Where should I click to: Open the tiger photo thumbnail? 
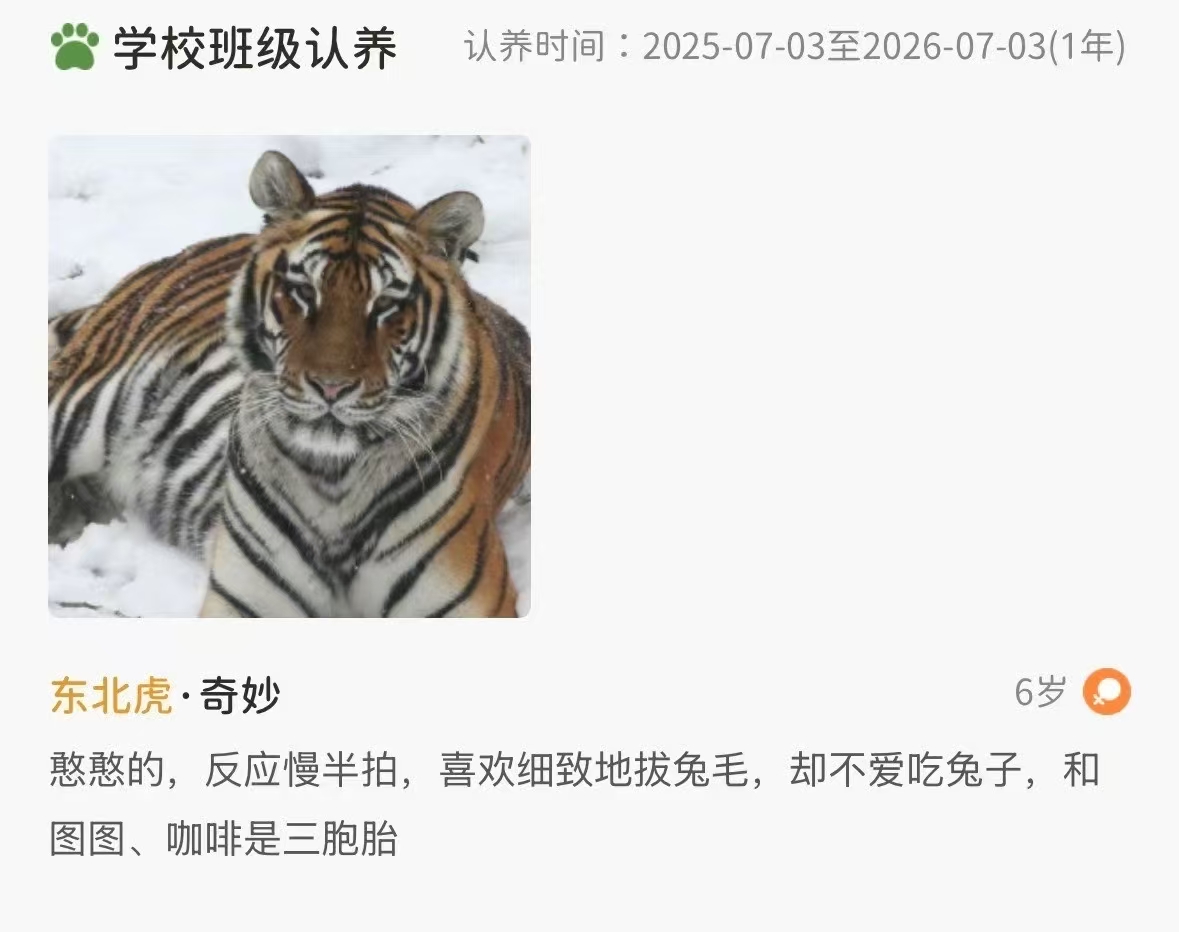(289, 377)
